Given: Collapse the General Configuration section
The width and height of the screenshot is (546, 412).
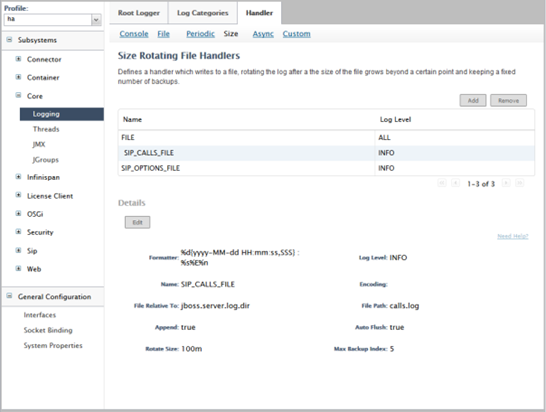Looking at the screenshot, I should 9,296.
